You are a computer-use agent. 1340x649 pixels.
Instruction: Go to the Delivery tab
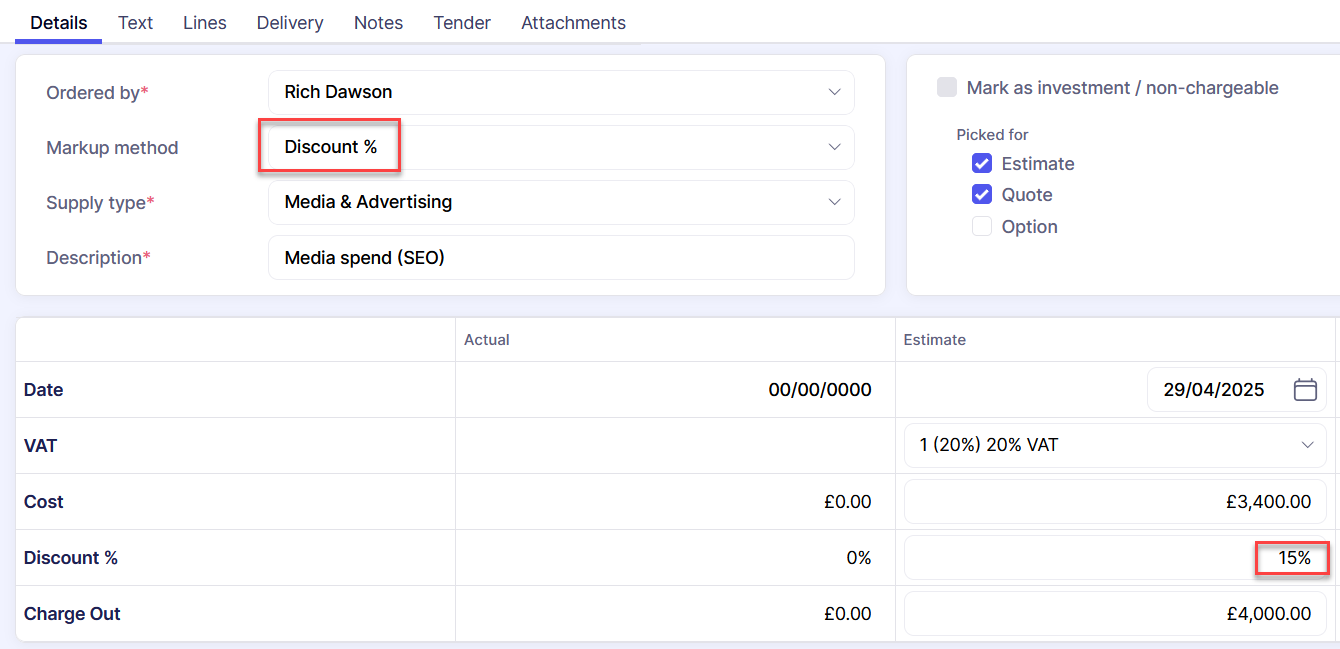290,22
